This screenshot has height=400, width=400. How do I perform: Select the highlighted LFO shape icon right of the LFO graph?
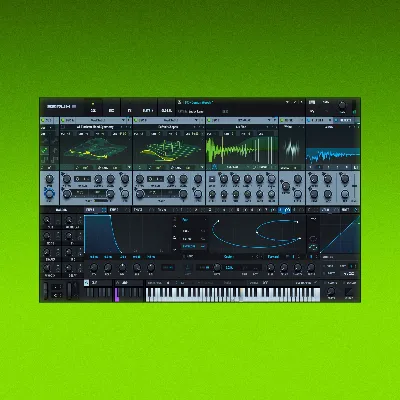(x=313, y=247)
